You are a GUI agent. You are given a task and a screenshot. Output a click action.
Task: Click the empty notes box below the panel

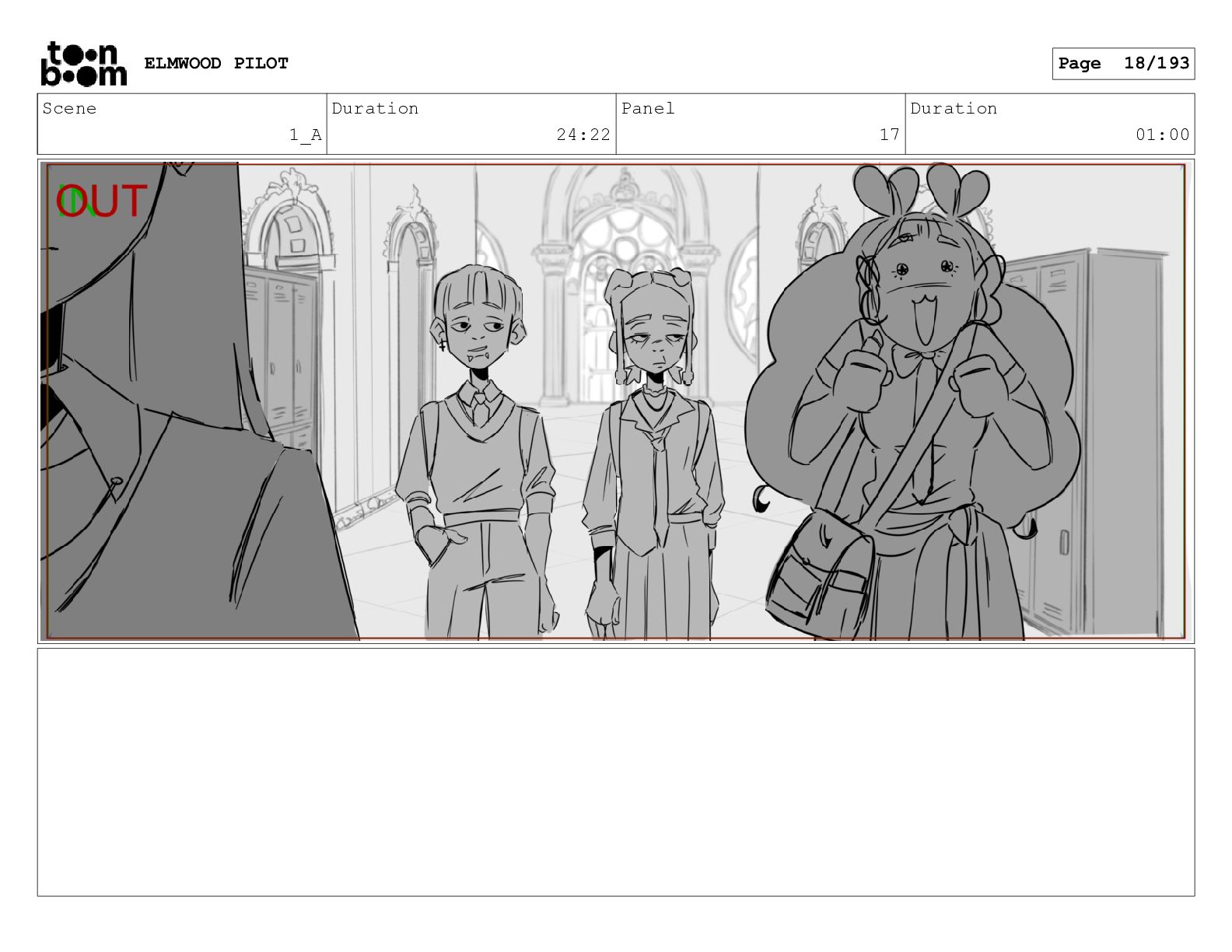click(x=616, y=772)
